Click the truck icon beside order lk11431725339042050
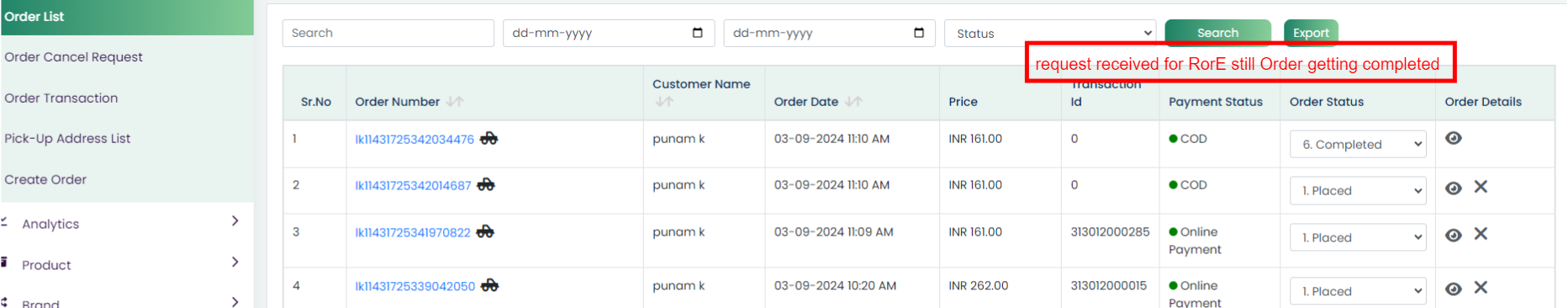Image resolution: width=1568 pixels, height=308 pixels. [489, 286]
